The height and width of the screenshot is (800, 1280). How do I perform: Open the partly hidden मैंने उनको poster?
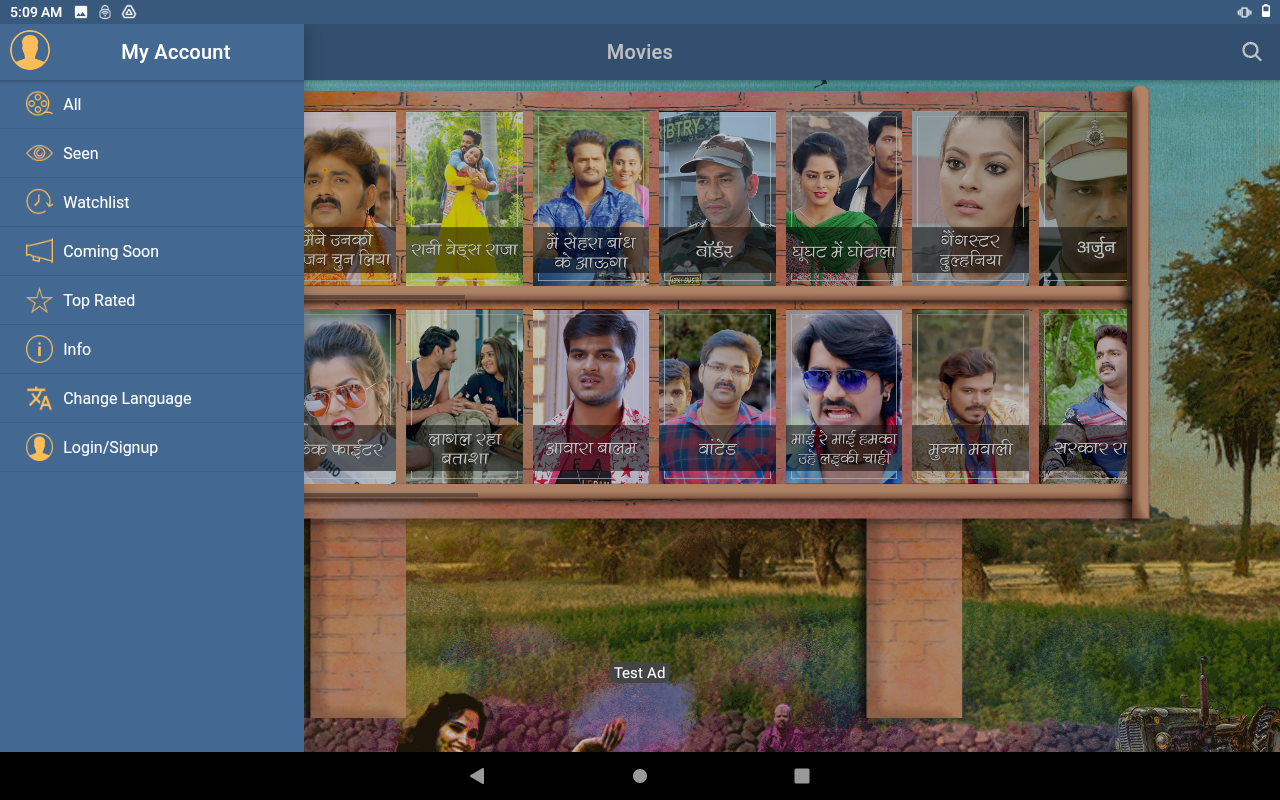350,198
